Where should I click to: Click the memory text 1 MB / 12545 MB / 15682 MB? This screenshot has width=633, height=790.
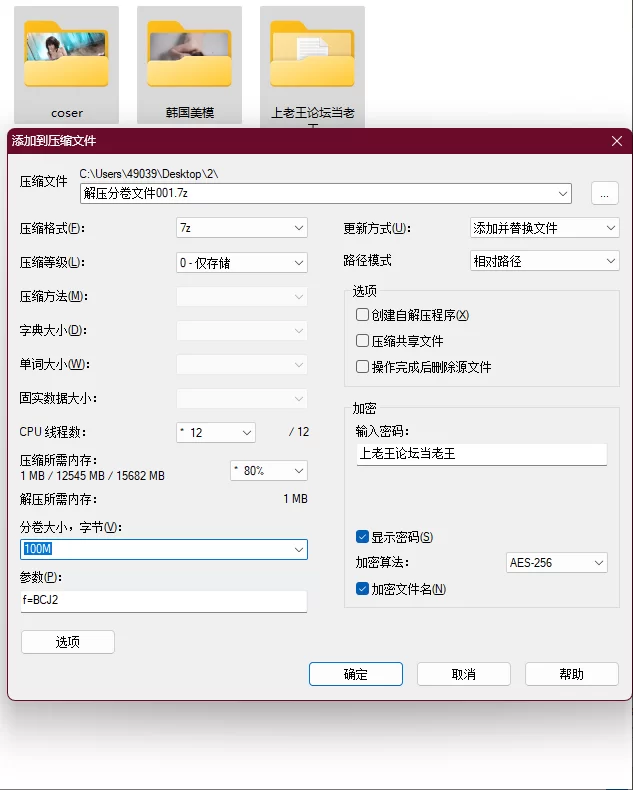tap(92, 476)
